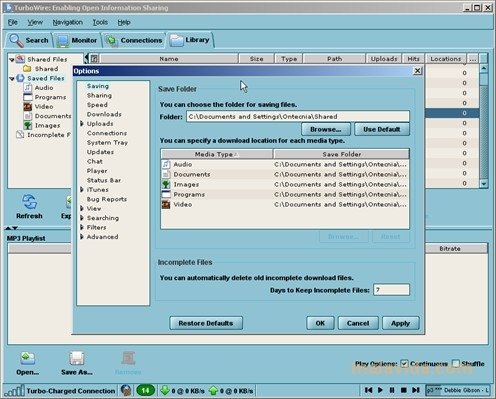Click the Images media type icon in table
The height and width of the screenshot is (399, 496).
[166, 184]
